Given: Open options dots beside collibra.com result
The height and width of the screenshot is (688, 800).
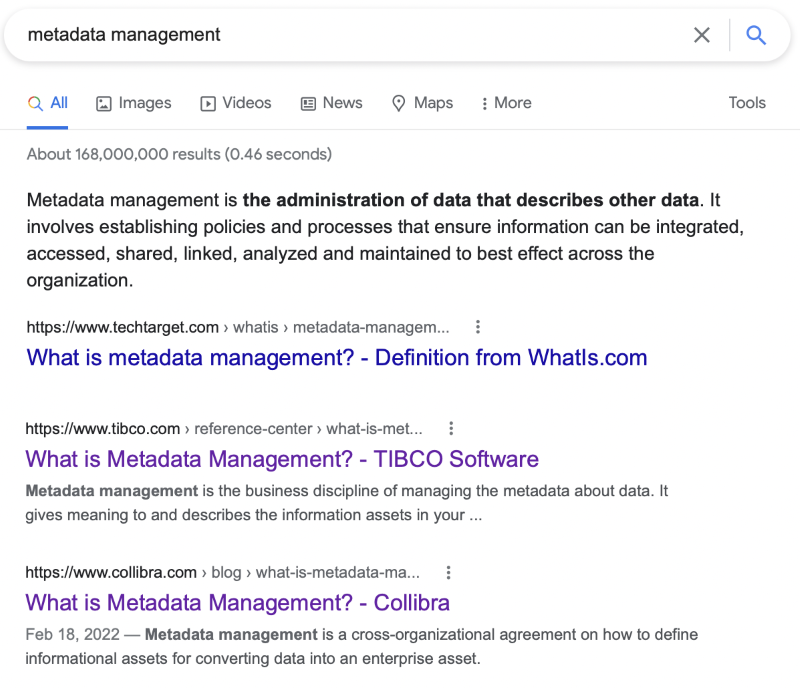Looking at the screenshot, I should coord(448,572).
